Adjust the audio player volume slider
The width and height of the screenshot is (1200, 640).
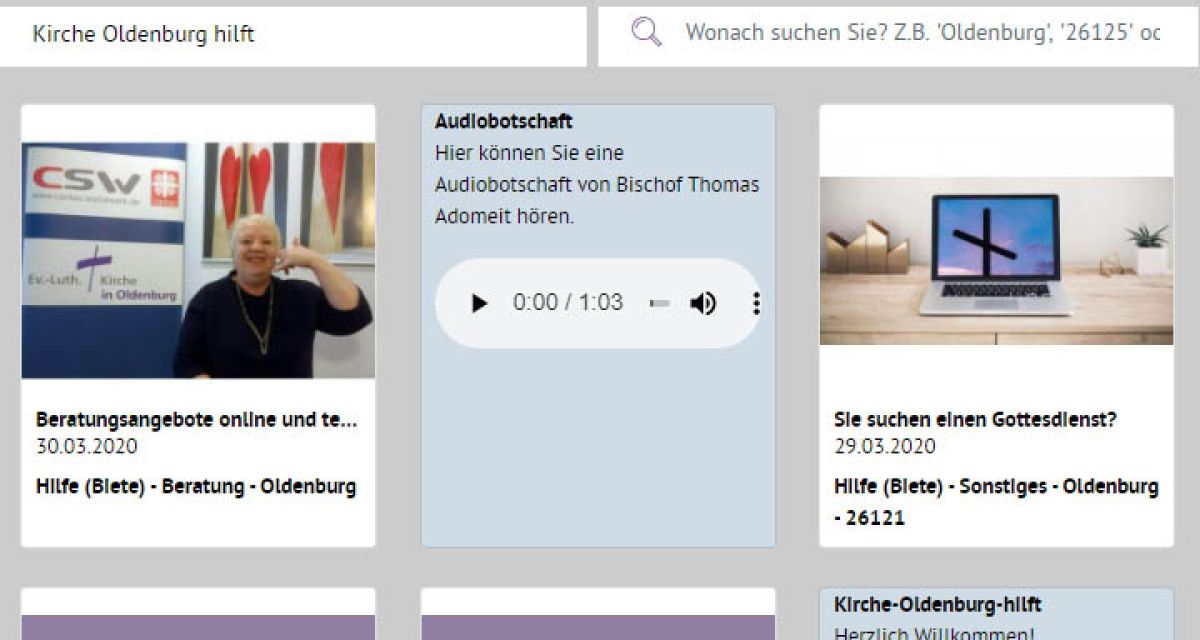tap(660, 303)
